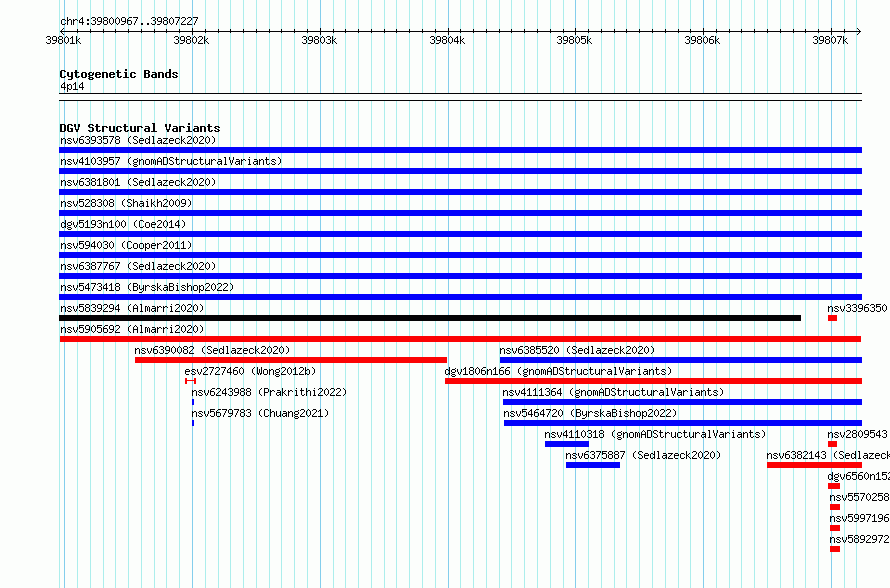Viewport: 890px width, 588px height.
Task: Open variant nsv6393578 (Sedlazeck2020) label
Action: (138, 140)
